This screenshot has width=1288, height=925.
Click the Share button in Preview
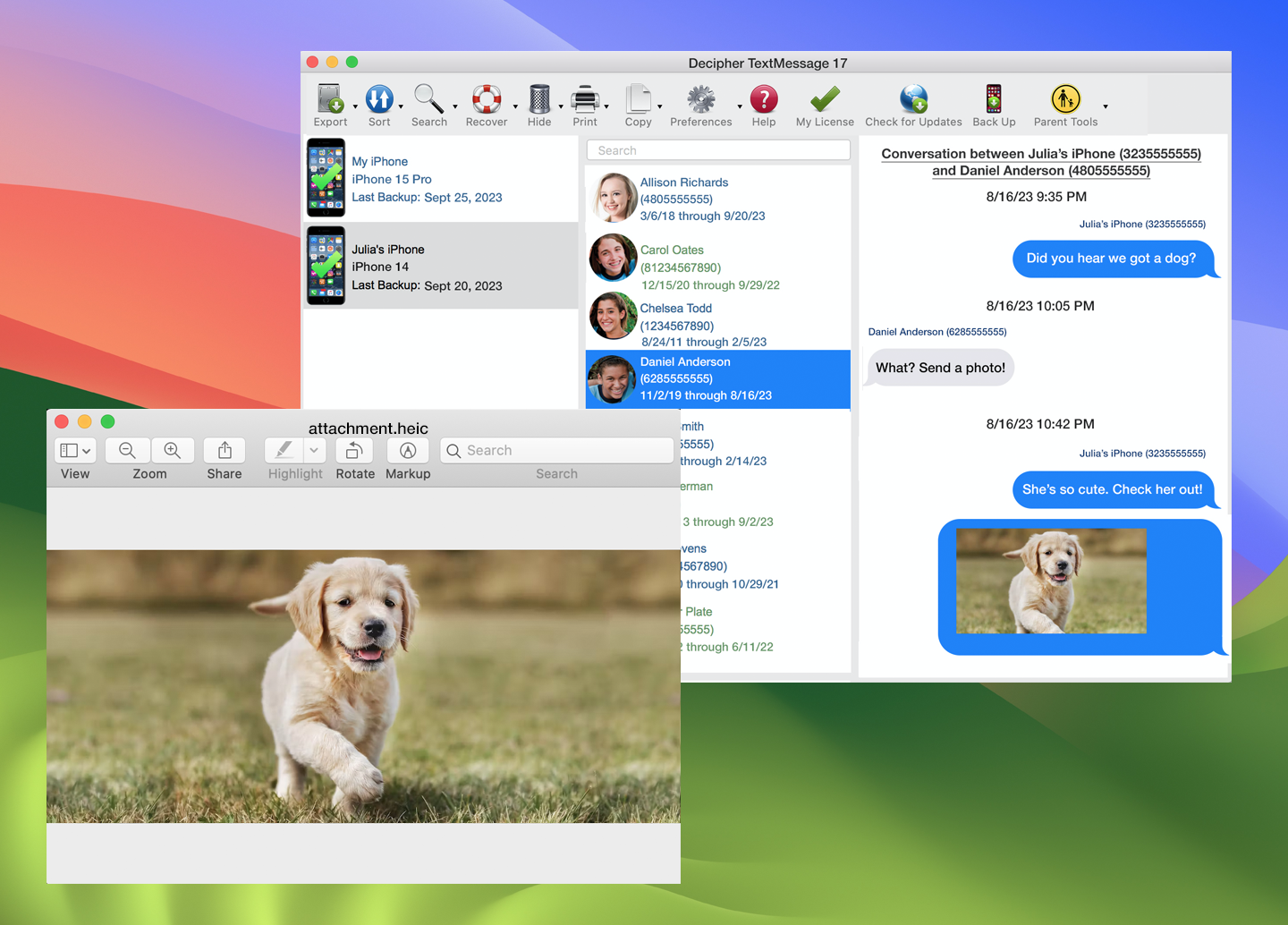click(225, 450)
